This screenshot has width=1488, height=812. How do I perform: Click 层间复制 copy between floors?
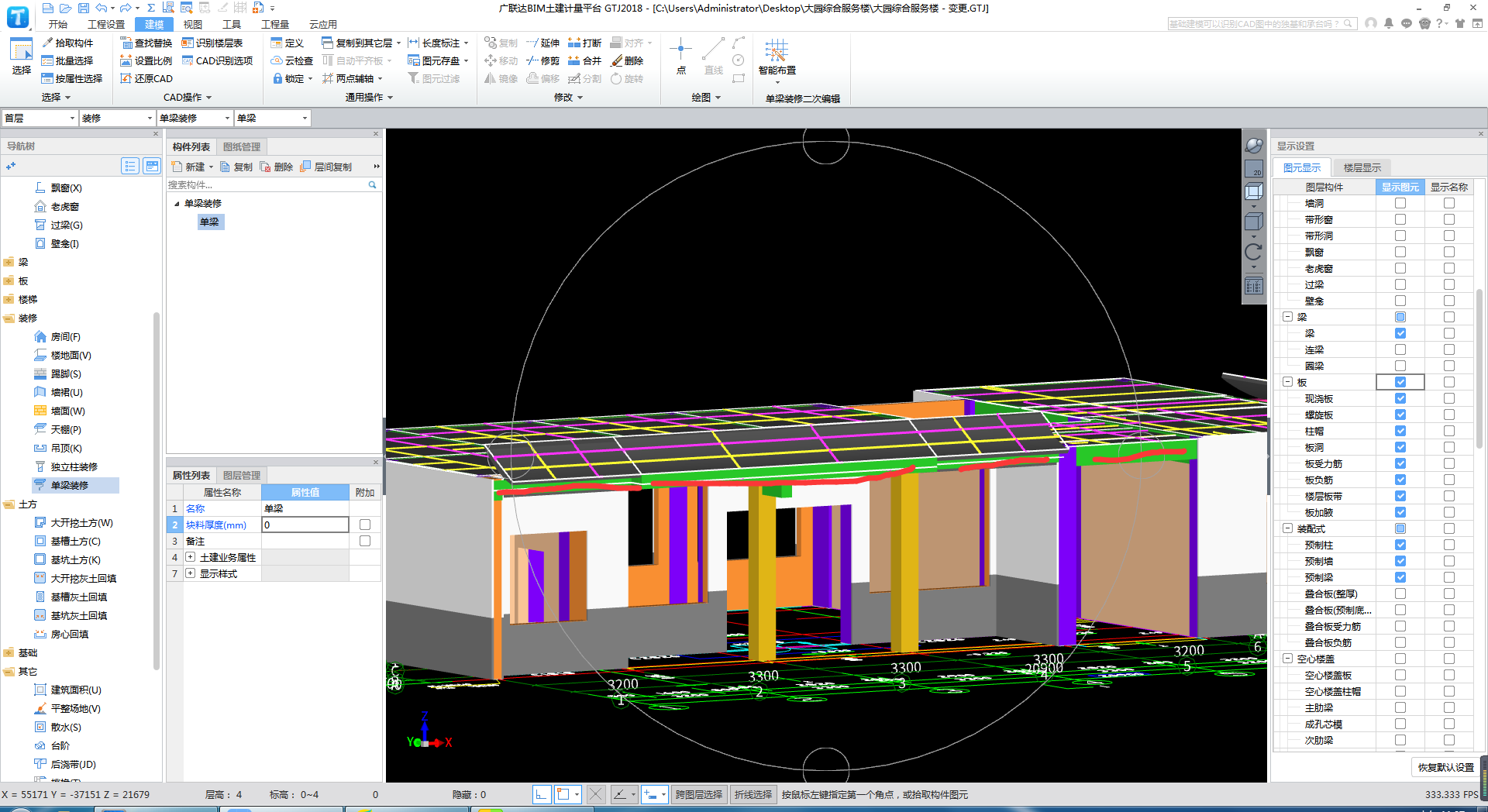tap(325, 167)
